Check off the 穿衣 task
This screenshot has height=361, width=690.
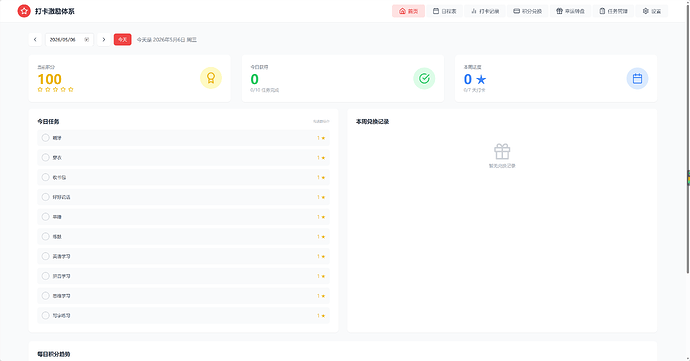click(45, 158)
